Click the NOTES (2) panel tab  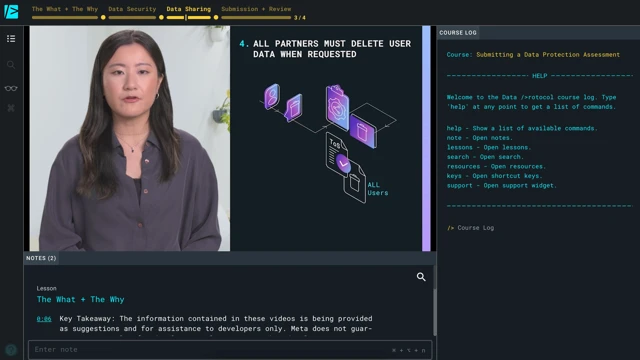pos(41,258)
